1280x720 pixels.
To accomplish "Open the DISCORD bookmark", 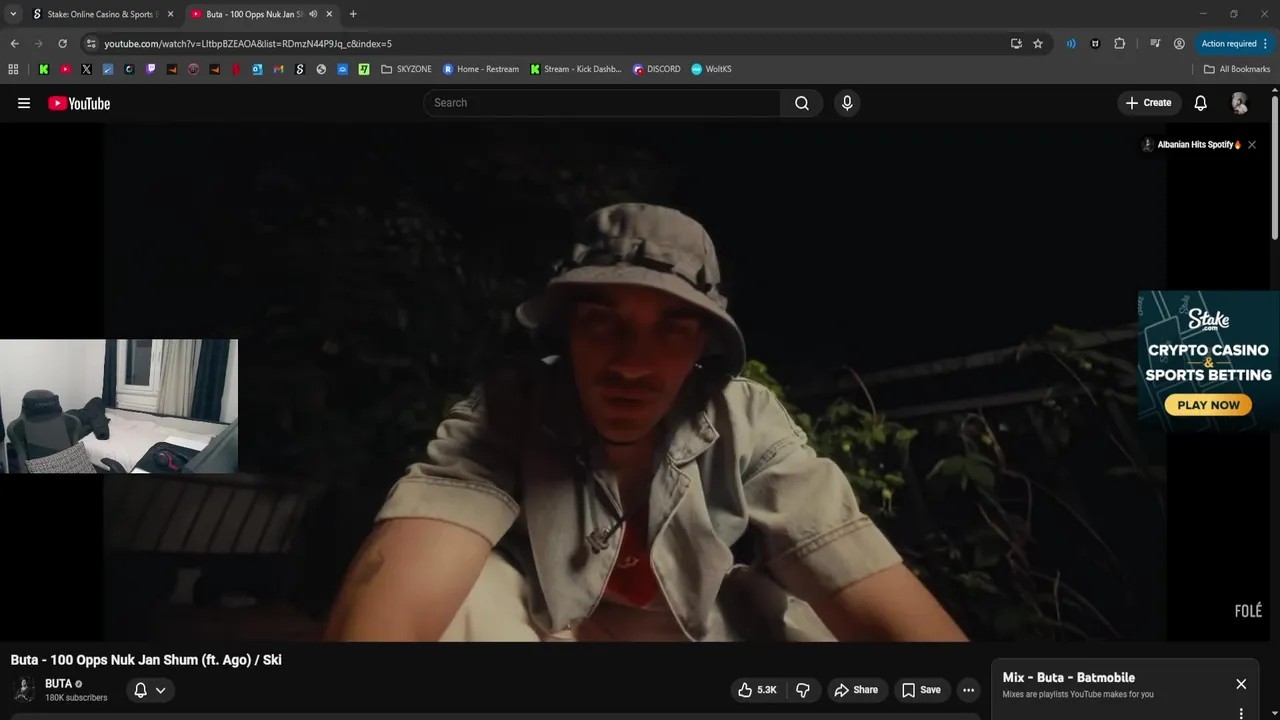I will pyautogui.click(x=657, y=69).
